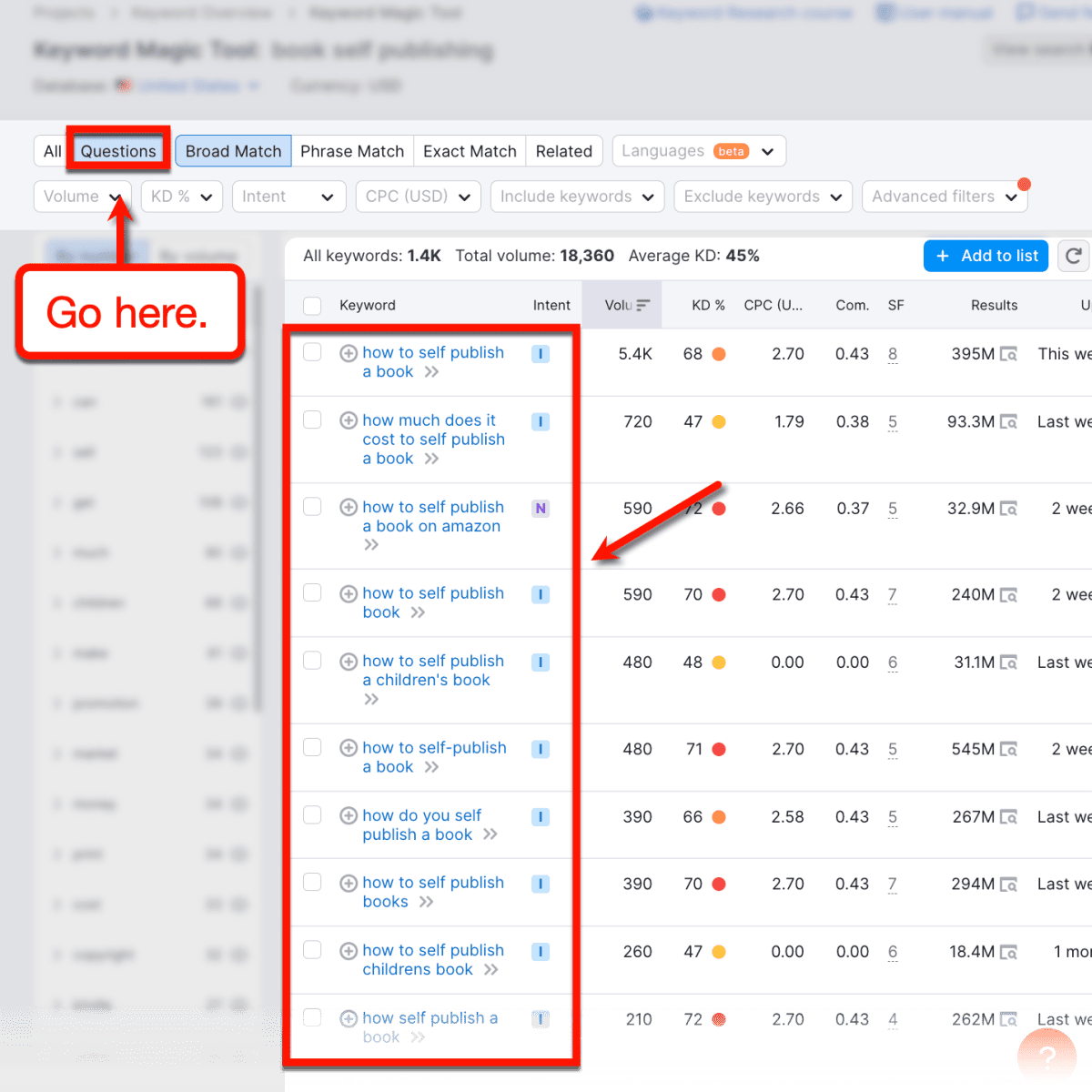The image size is (1092, 1092).
Task: Click the navigational intent badge for the amazon keyword
Action: click(541, 508)
